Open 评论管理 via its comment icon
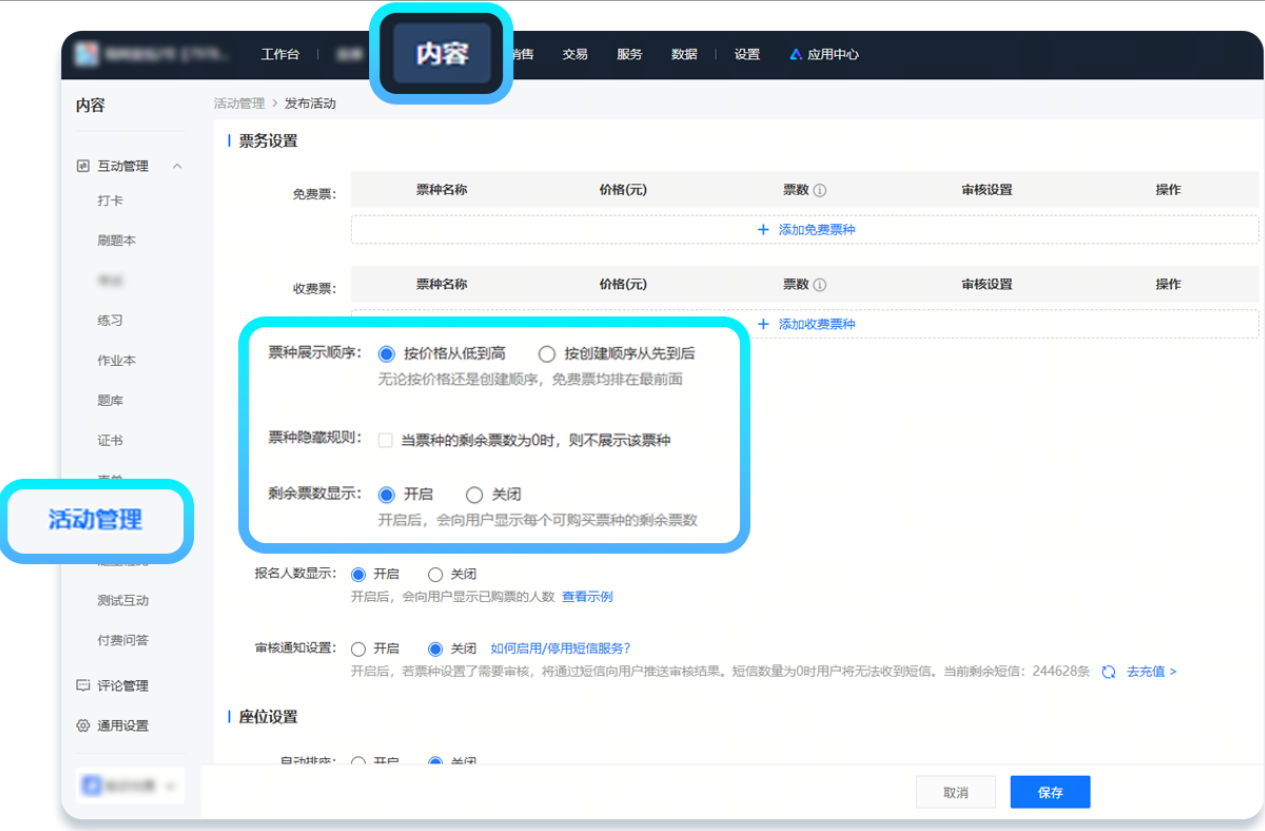This screenshot has width=1265, height=831. point(84,685)
